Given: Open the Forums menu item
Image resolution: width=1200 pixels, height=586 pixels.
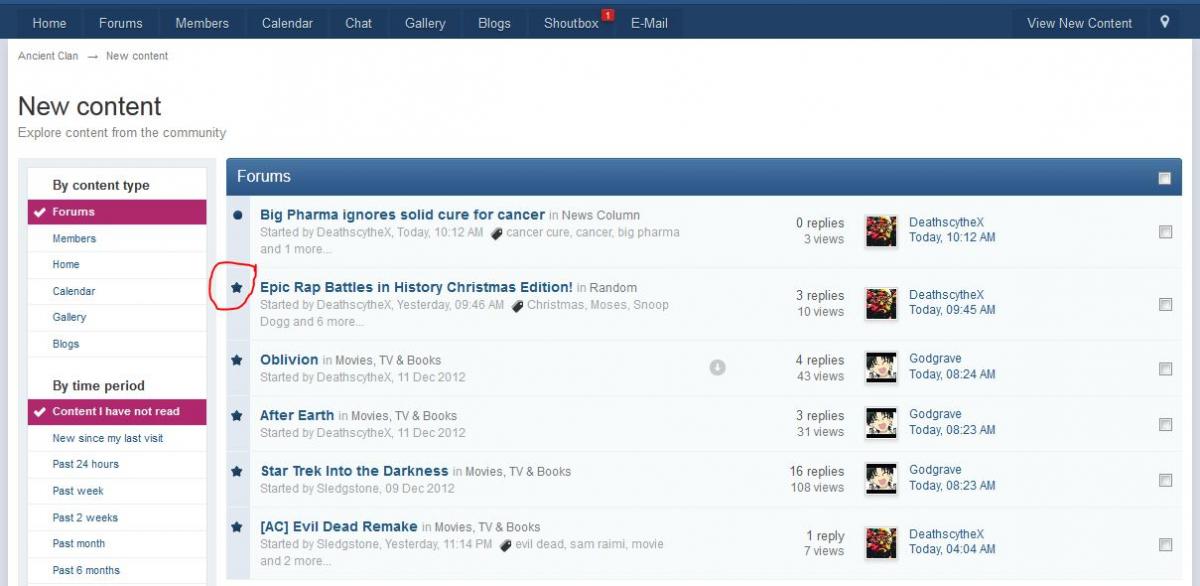Looking at the screenshot, I should point(120,23).
